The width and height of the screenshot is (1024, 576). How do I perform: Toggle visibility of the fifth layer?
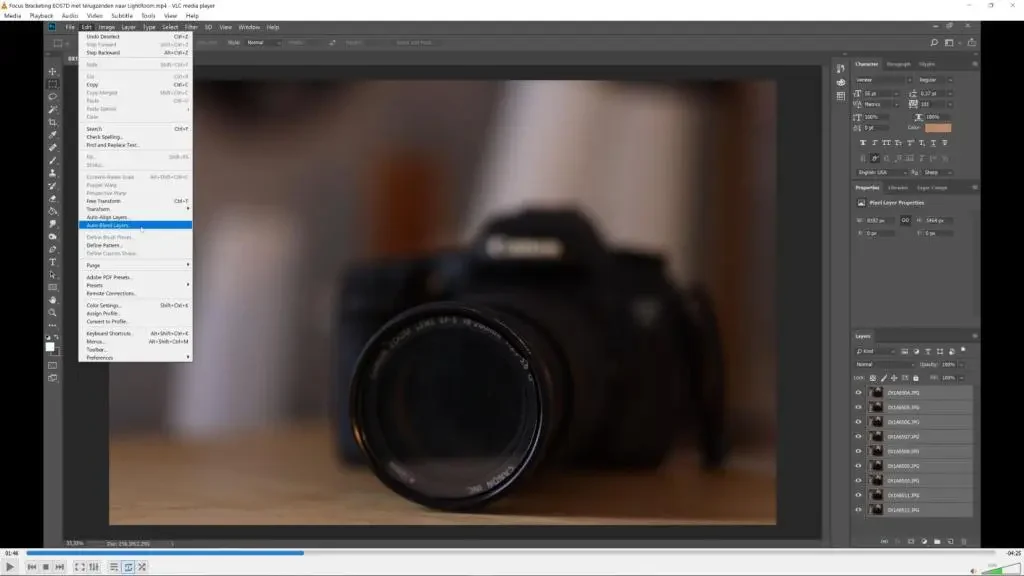858,451
